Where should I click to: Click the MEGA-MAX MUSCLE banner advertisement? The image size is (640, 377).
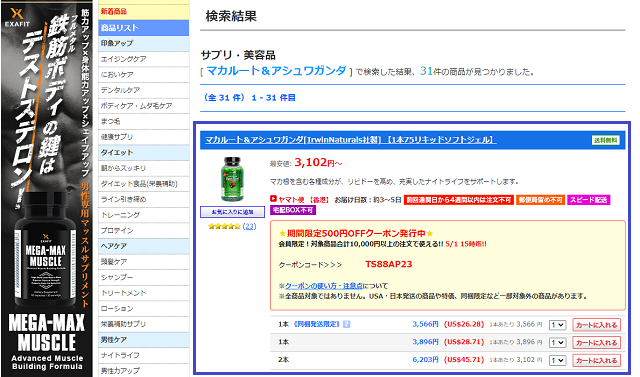pos(47,188)
